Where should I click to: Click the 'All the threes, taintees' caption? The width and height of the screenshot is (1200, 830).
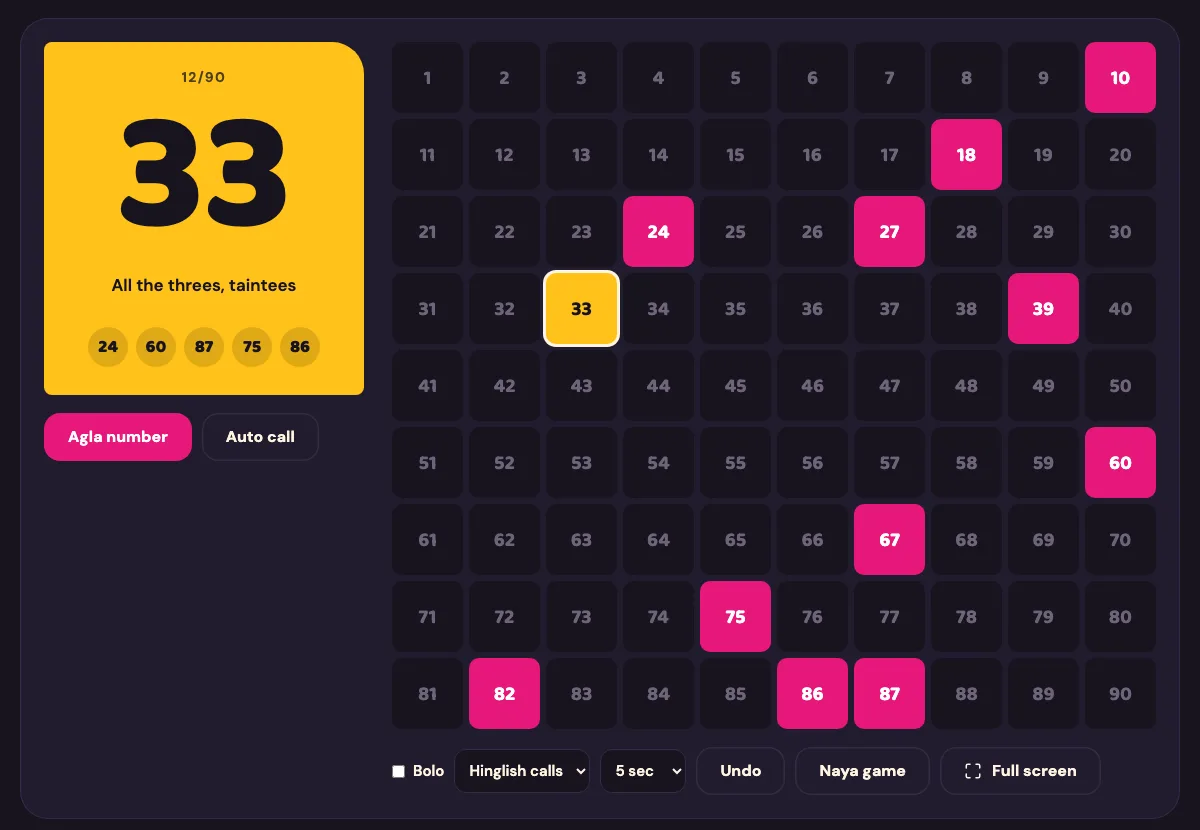pos(204,285)
